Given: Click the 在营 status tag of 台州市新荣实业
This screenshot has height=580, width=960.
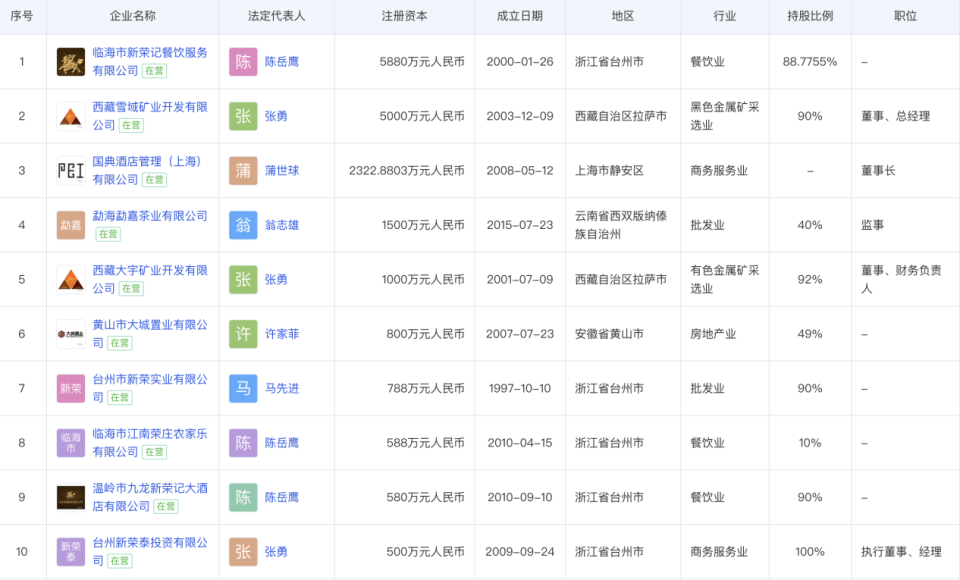Looking at the screenshot, I should click(120, 397).
